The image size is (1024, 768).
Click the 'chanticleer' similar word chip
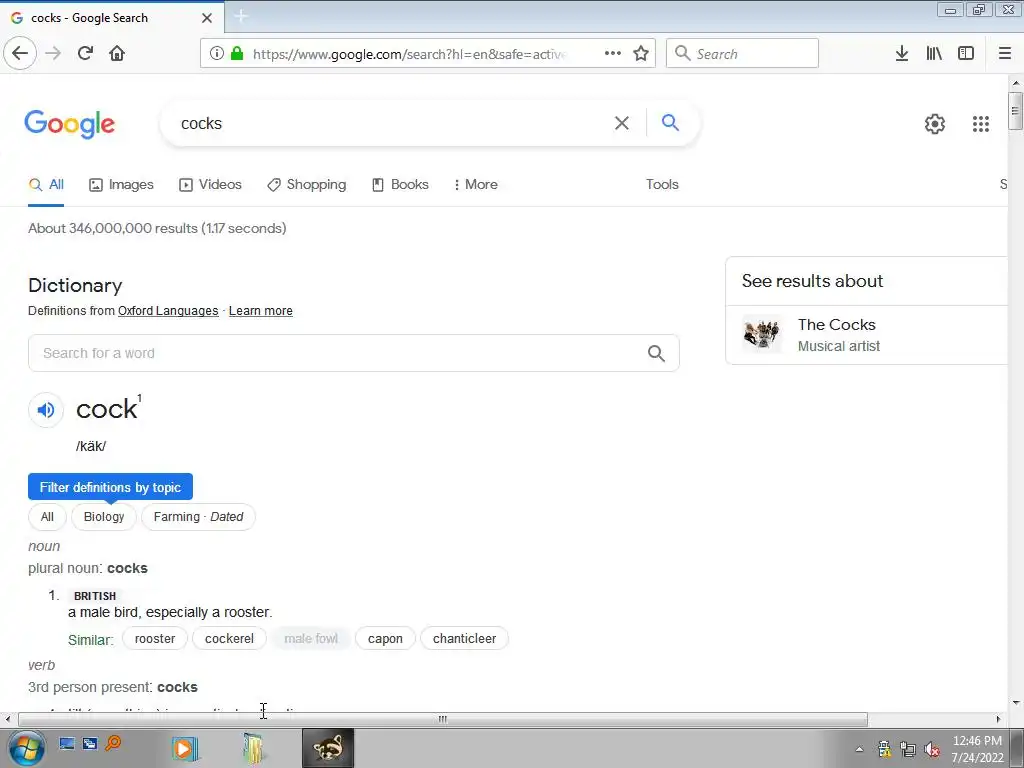(464, 639)
